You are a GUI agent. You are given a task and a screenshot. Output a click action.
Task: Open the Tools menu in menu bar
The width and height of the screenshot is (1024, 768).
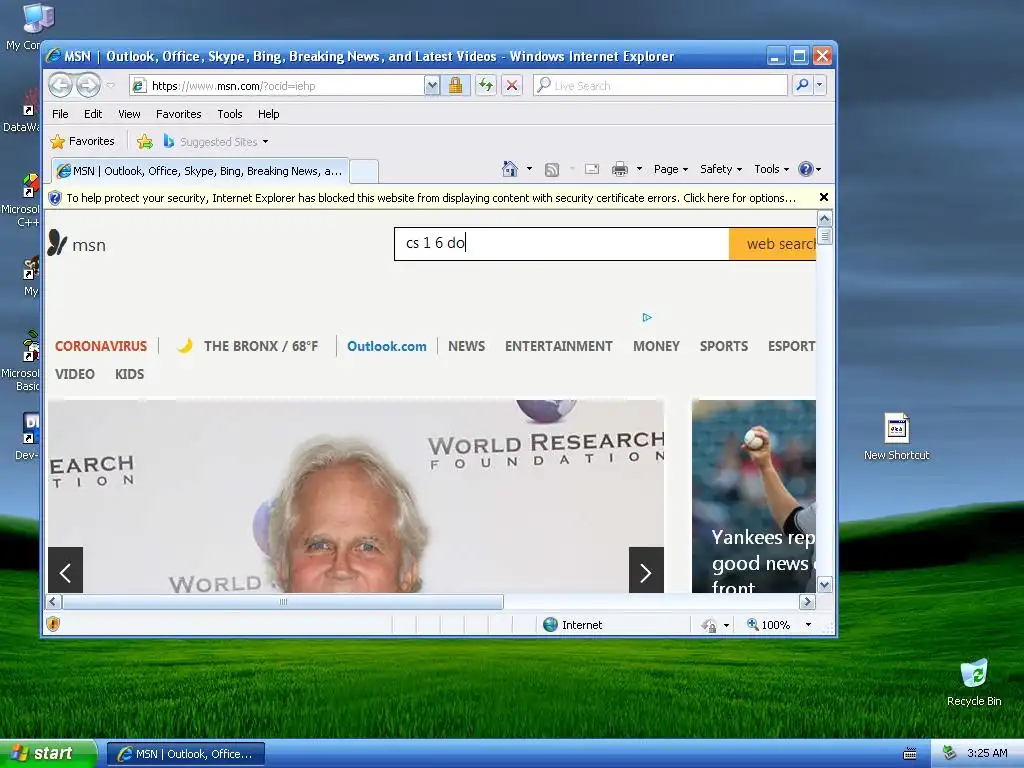coord(230,114)
